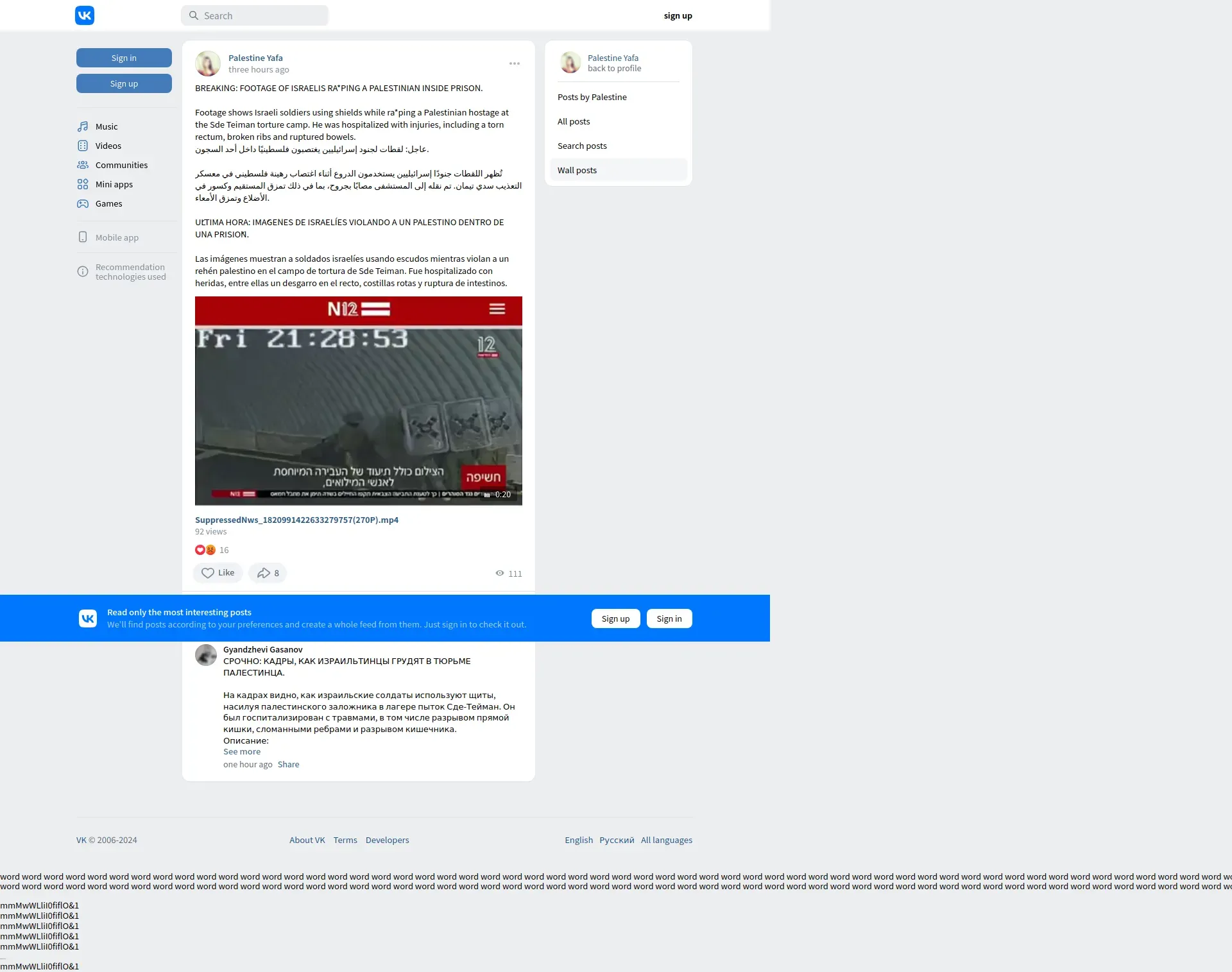
Task: Expand comment text with See more
Action: point(241,752)
